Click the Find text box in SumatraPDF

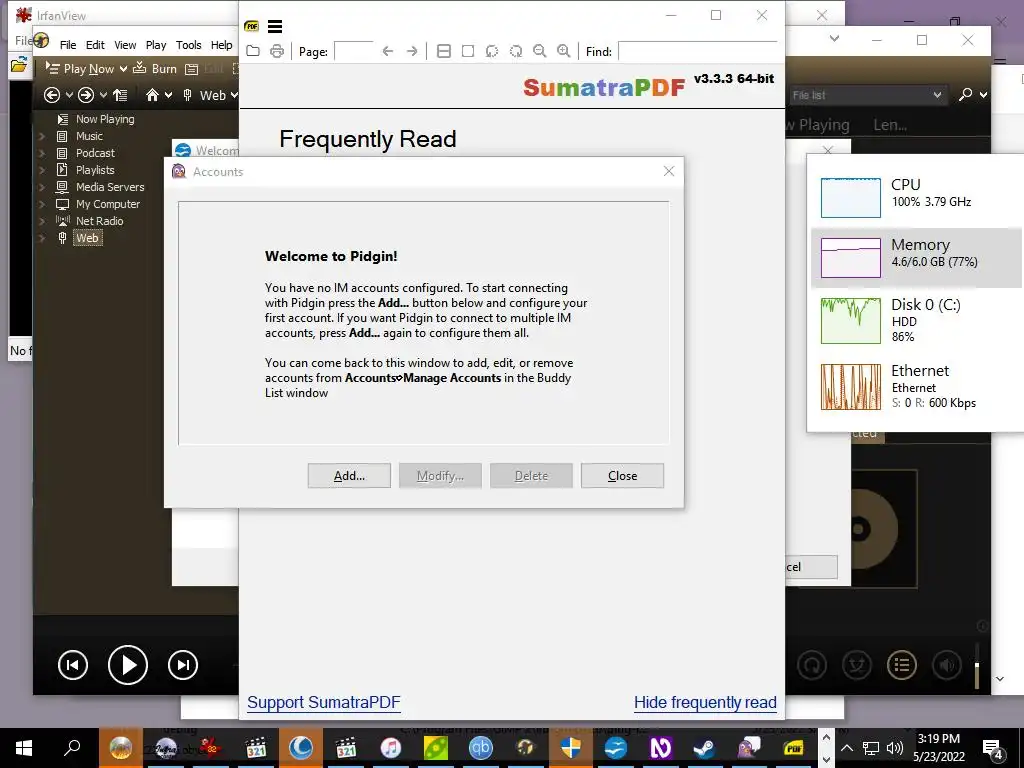(x=697, y=51)
